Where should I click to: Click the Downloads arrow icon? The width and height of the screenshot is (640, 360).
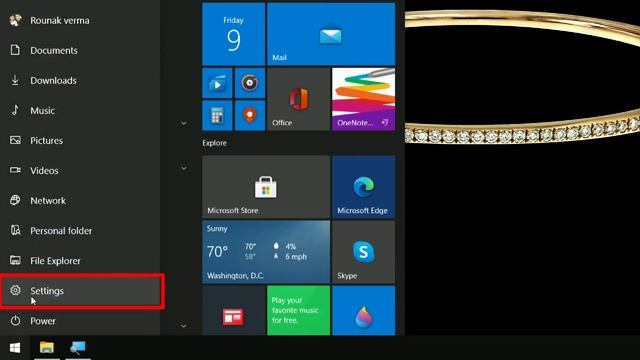pos(15,80)
